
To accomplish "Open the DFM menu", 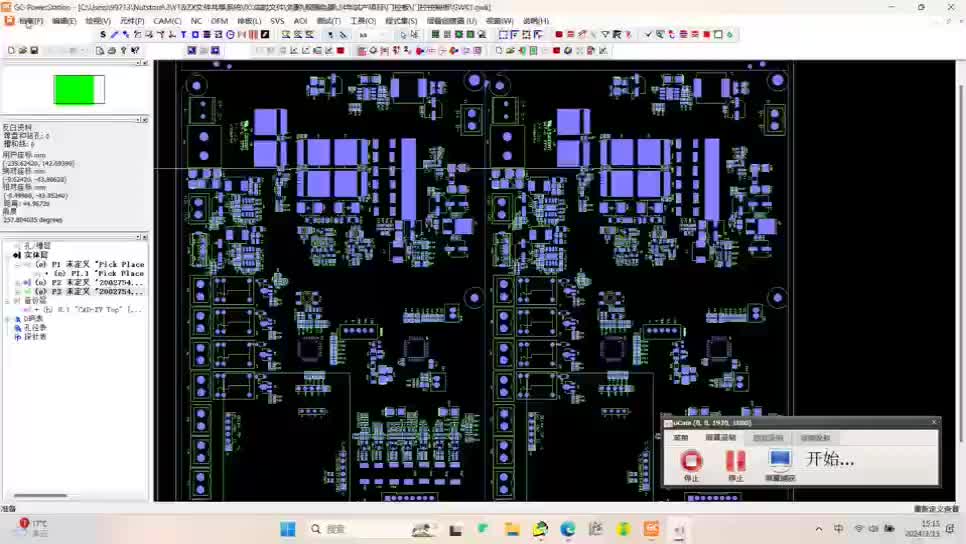I will 219,20.
